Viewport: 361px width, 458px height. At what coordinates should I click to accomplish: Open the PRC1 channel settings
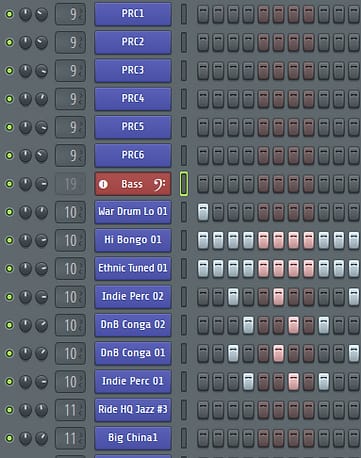[x=133, y=14]
